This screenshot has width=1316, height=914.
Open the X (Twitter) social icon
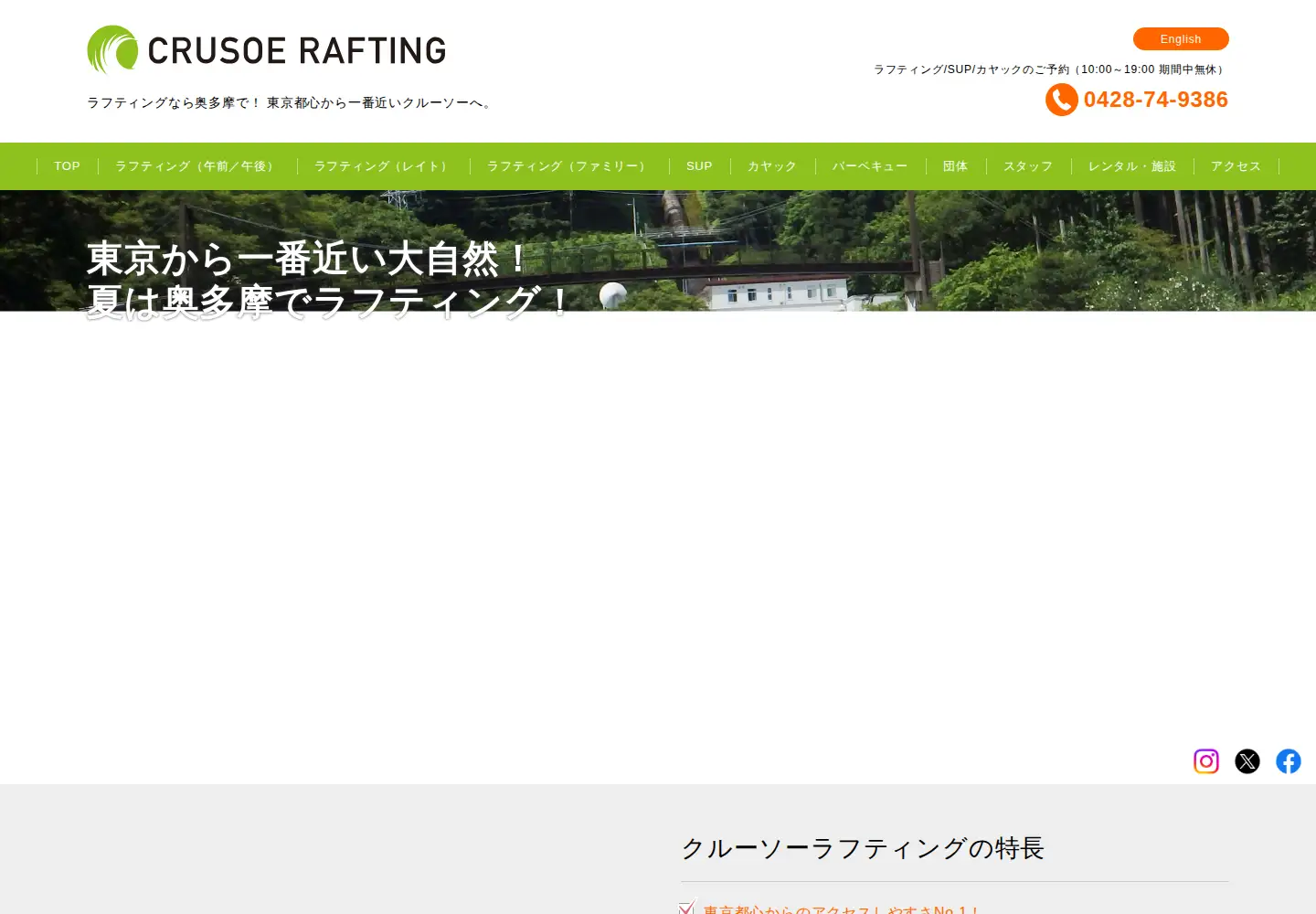click(x=1247, y=761)
